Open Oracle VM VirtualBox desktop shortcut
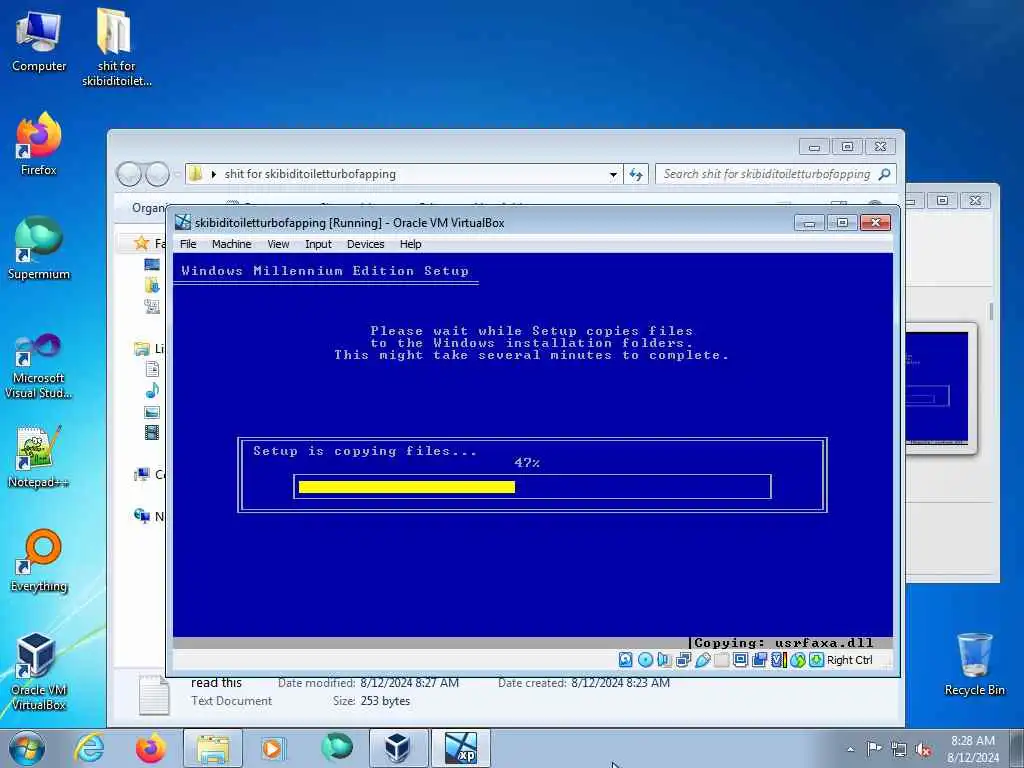The height and width of the screenshot is (768, 1024). click(x=39, y=672)
